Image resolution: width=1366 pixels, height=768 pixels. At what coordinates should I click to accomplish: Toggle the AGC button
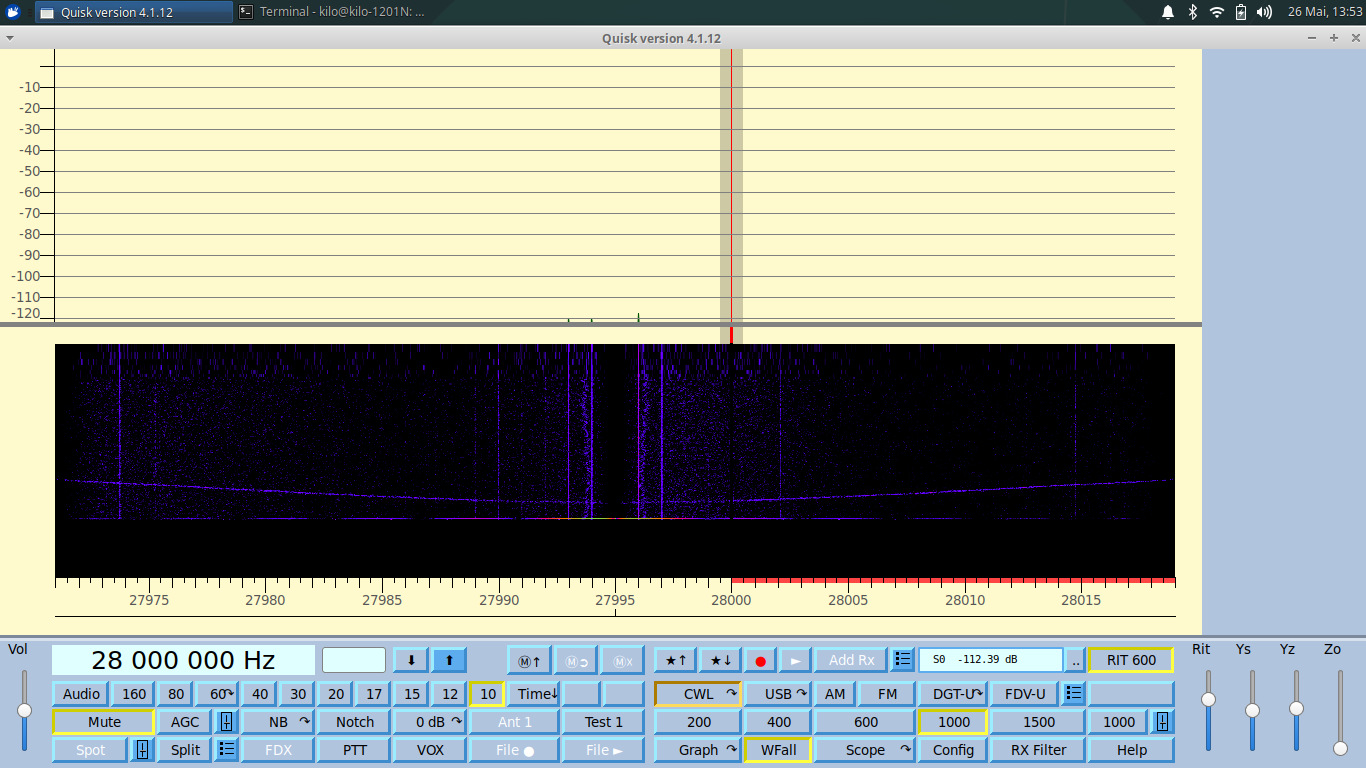(185, 722)
